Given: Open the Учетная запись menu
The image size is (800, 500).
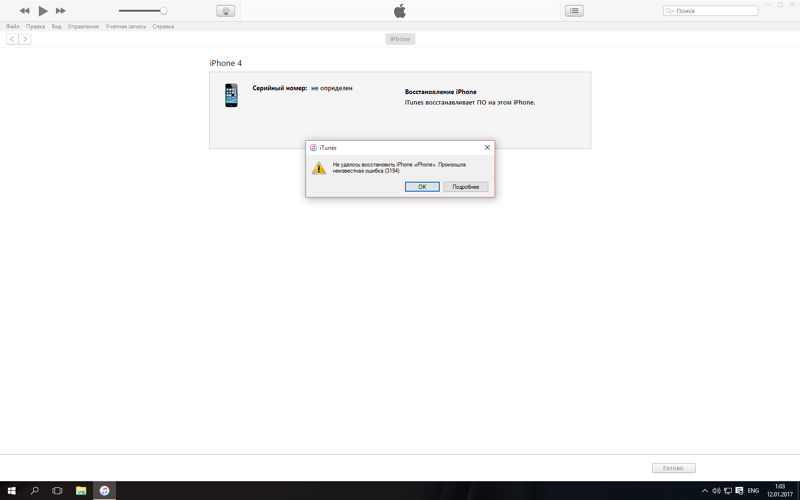Looking at the screenshot, I should click(126, 27).
